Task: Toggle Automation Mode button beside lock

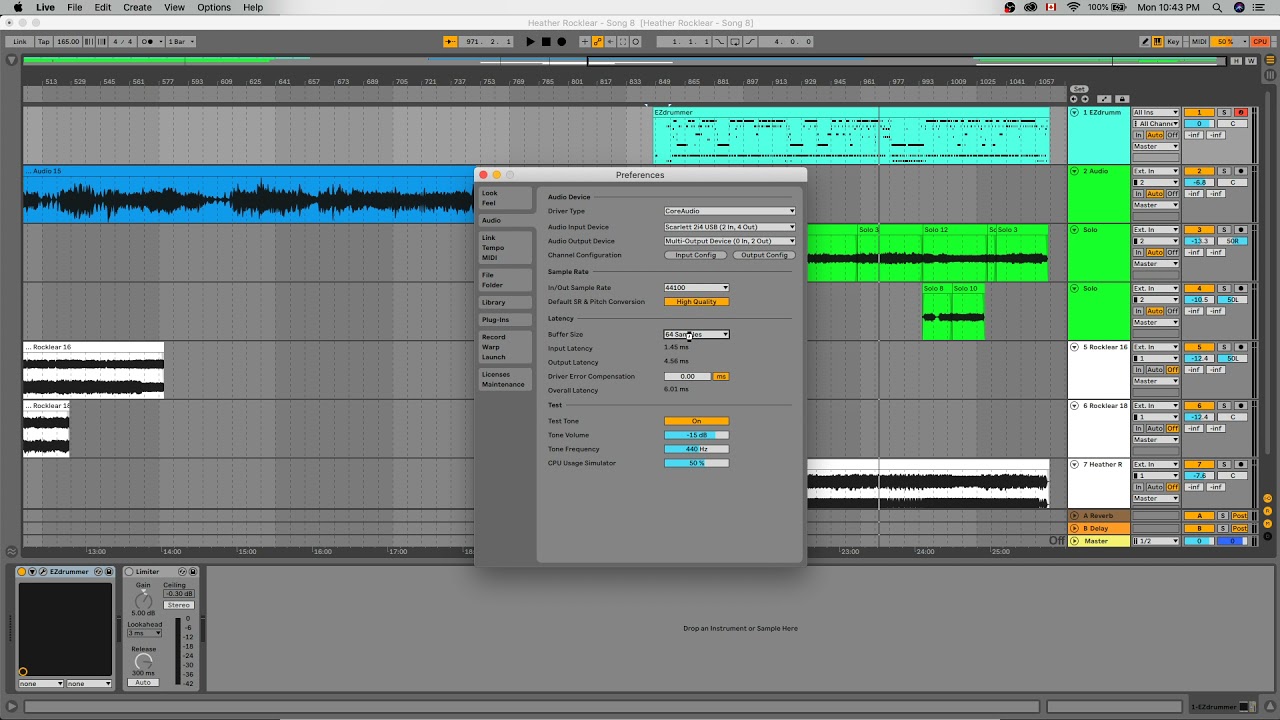Action: point(1104,99)
